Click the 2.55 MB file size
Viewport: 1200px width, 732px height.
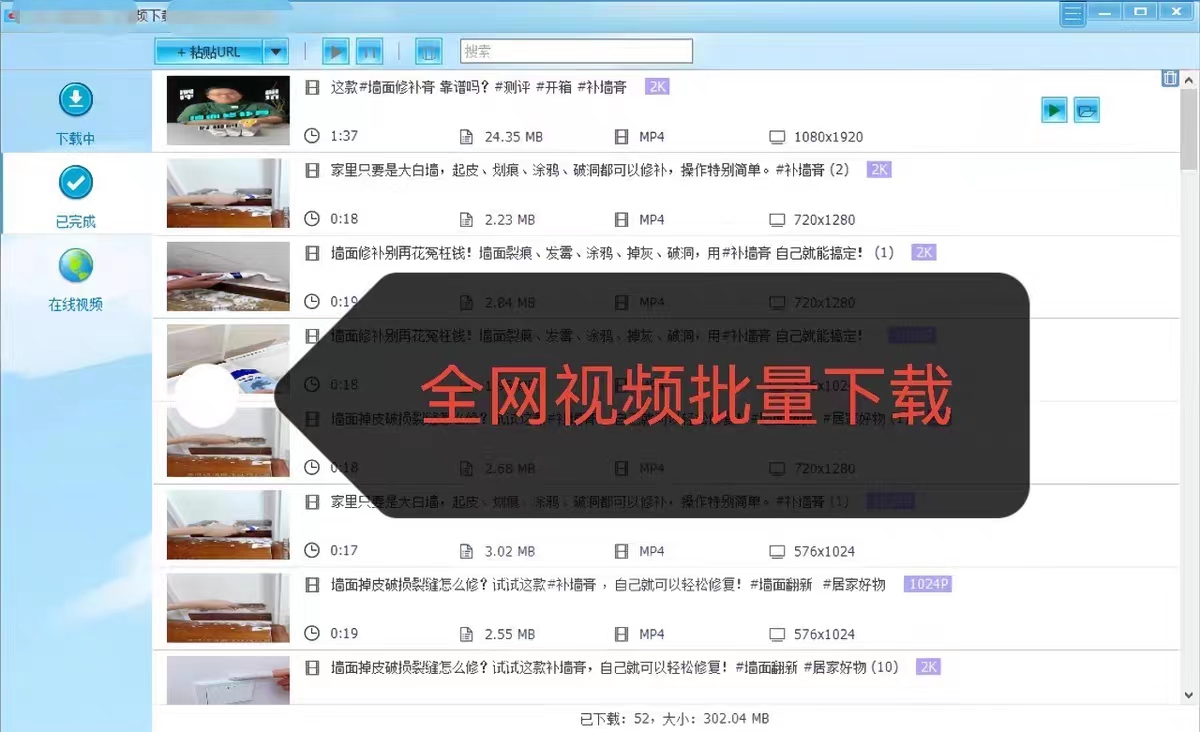[510, 633]
